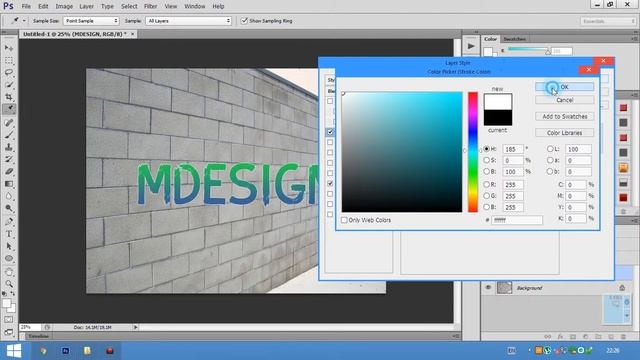Select the R red radio button
Viewport: 640px width, 360px height.
487,184
